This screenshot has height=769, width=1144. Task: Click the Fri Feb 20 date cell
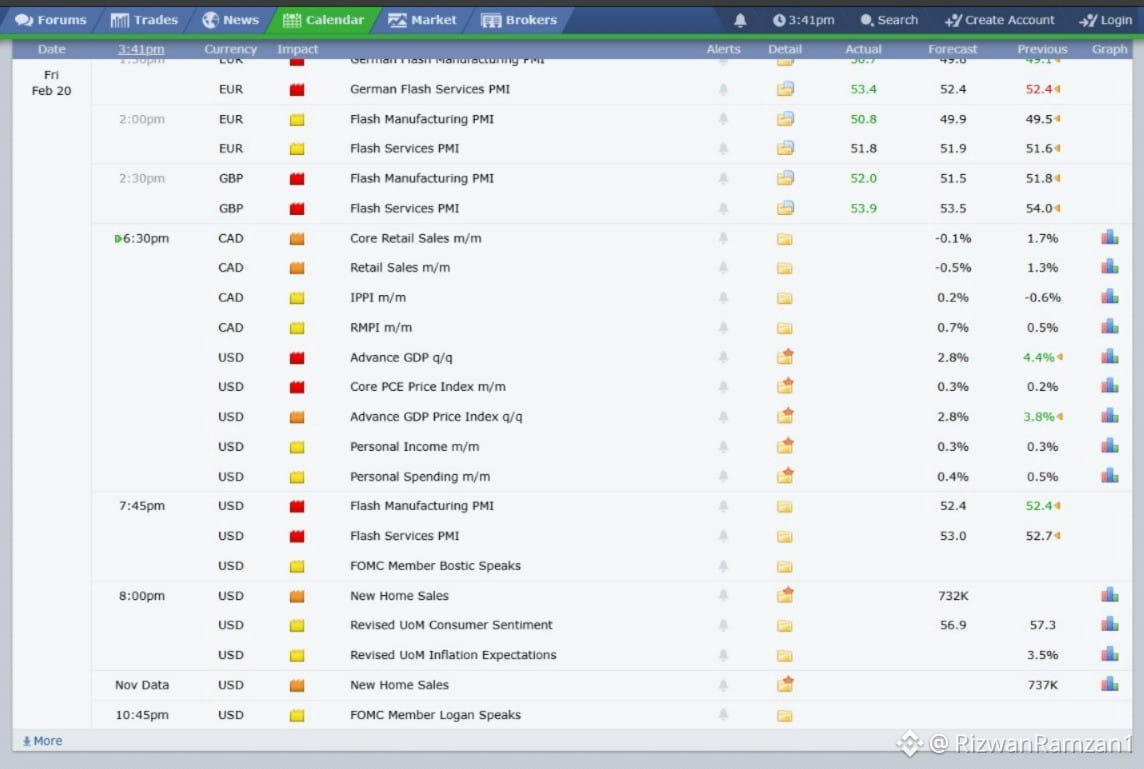[51, 82]
